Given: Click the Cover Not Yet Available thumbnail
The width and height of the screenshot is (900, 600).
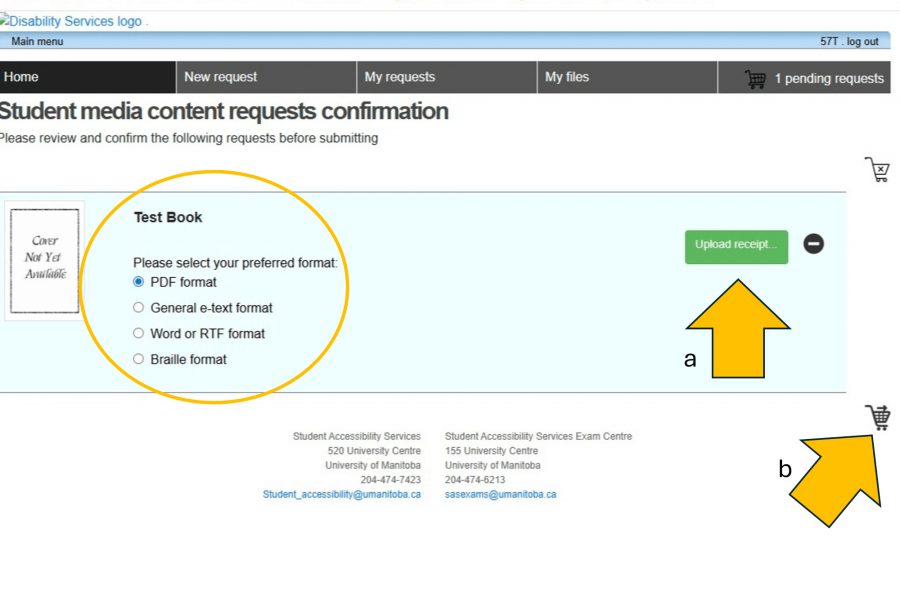Looking at the screenshot, I should pyautogui.click(x=43, y=260).
